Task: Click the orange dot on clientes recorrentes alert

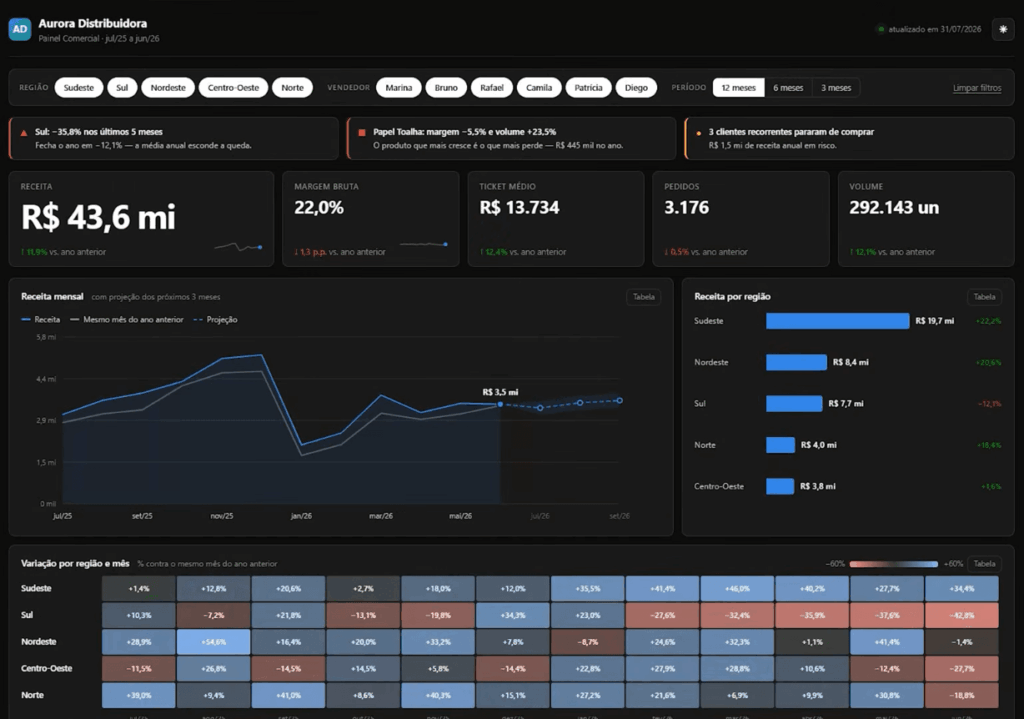Action: 699,133
